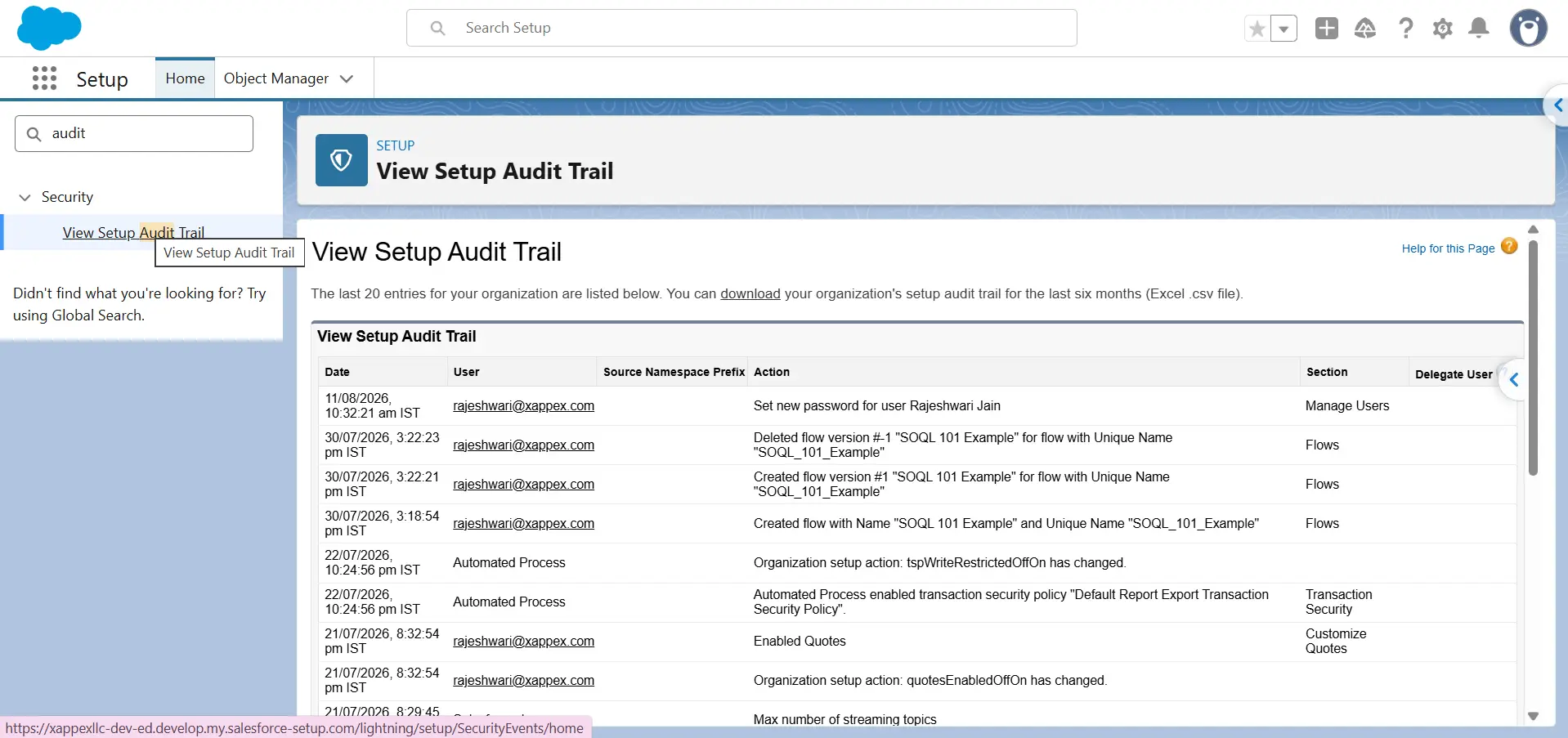
Task: Click the vertical scrollbar thumb
Action: tap(1534, 357)
